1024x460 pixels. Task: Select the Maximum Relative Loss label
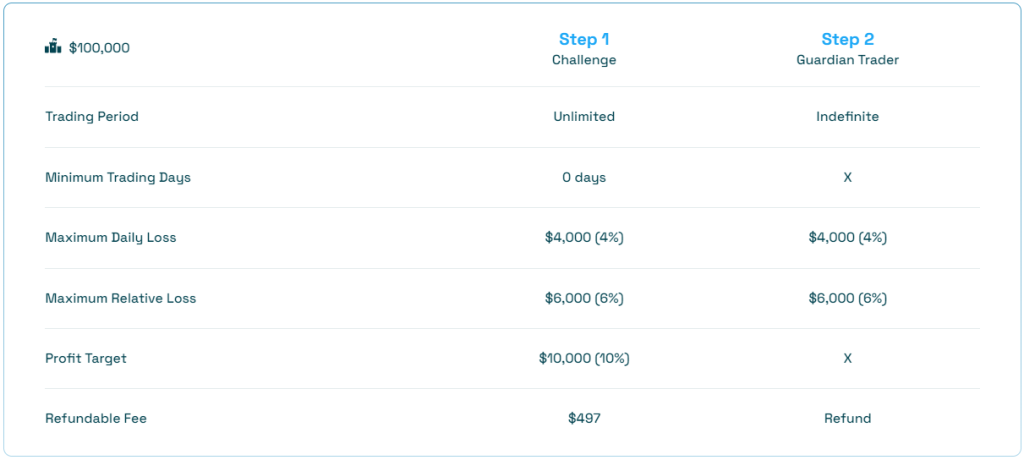pos(121,298)
